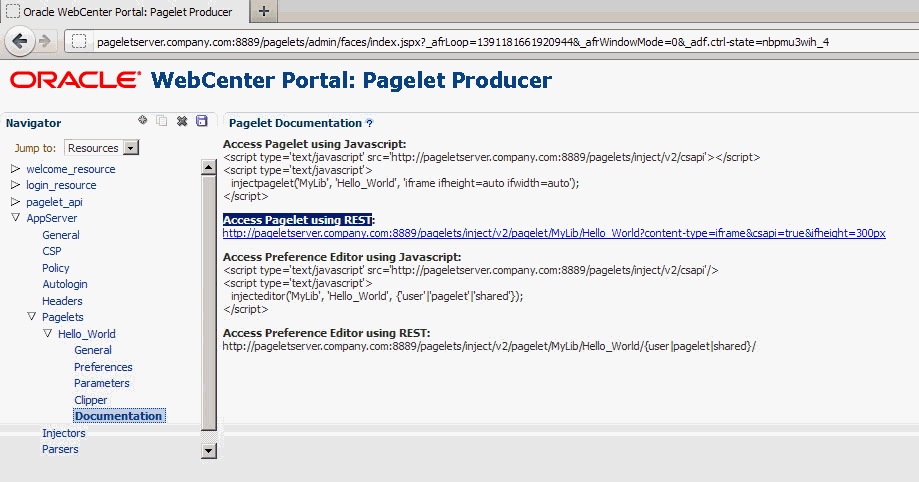Image resolution: width=919 pixels, height=482 pixels.
Task: Click the 'Access Preference Editor using REST:' heading
Action: tap(326, 332)
